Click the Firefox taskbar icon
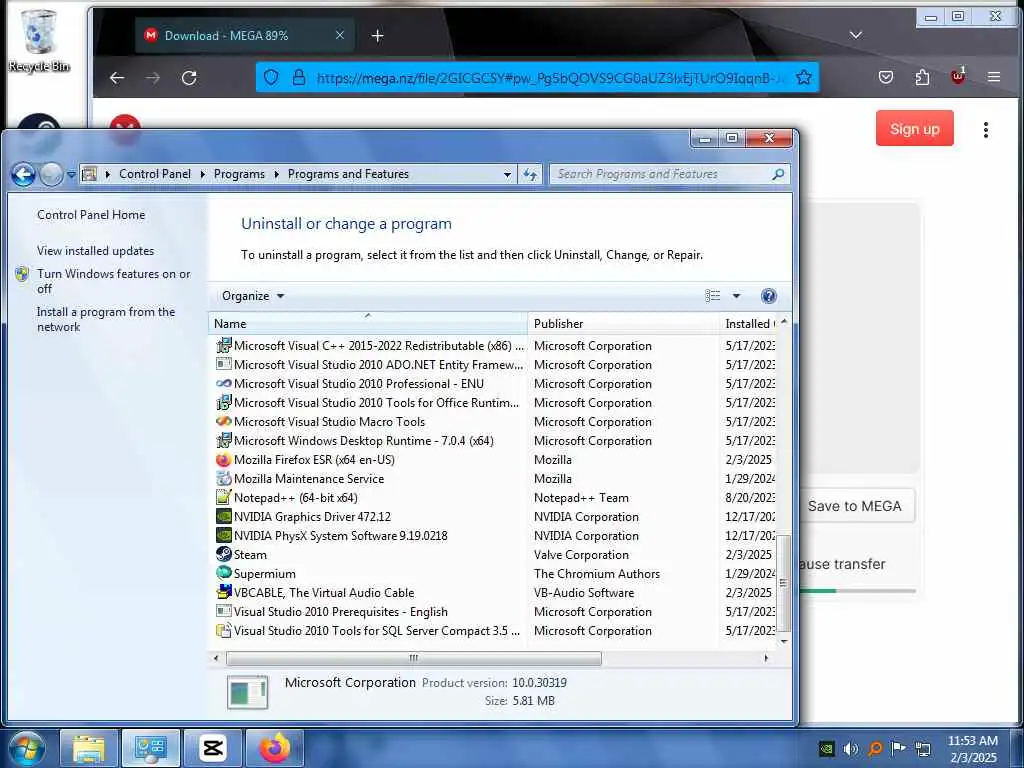Screen dimensions: 1024x768 [x=274, y=748]
